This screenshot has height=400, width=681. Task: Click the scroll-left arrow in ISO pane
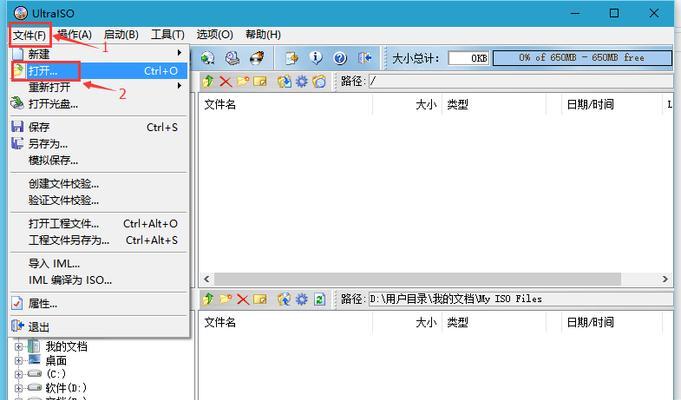click(x=207, y=279)
